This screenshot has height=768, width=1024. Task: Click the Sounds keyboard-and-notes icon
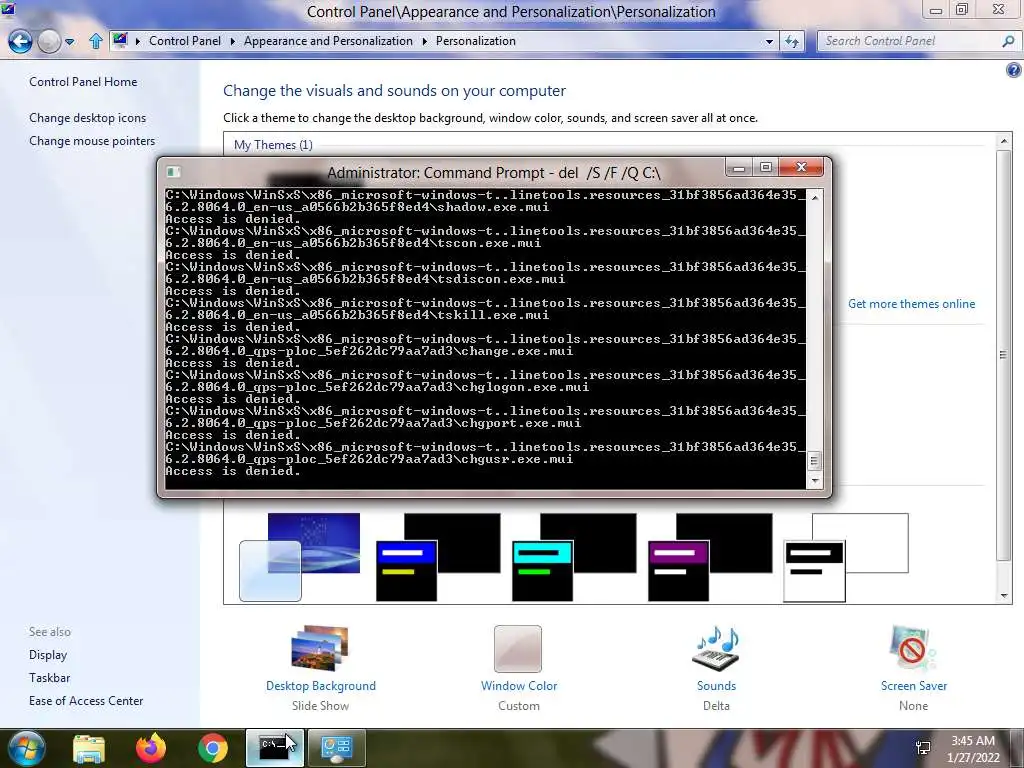pos(716,648)
